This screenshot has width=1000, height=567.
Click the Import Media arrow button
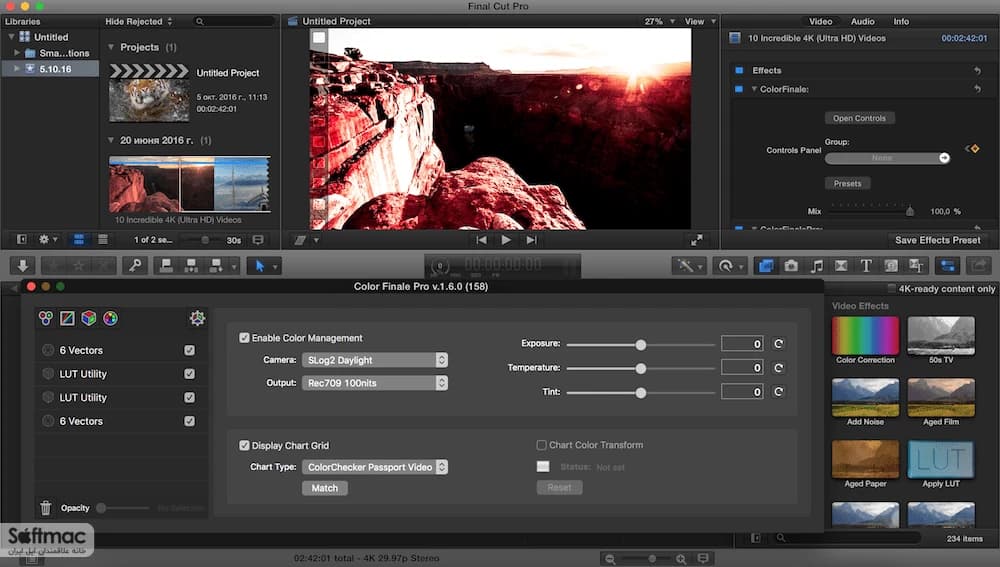22,265
